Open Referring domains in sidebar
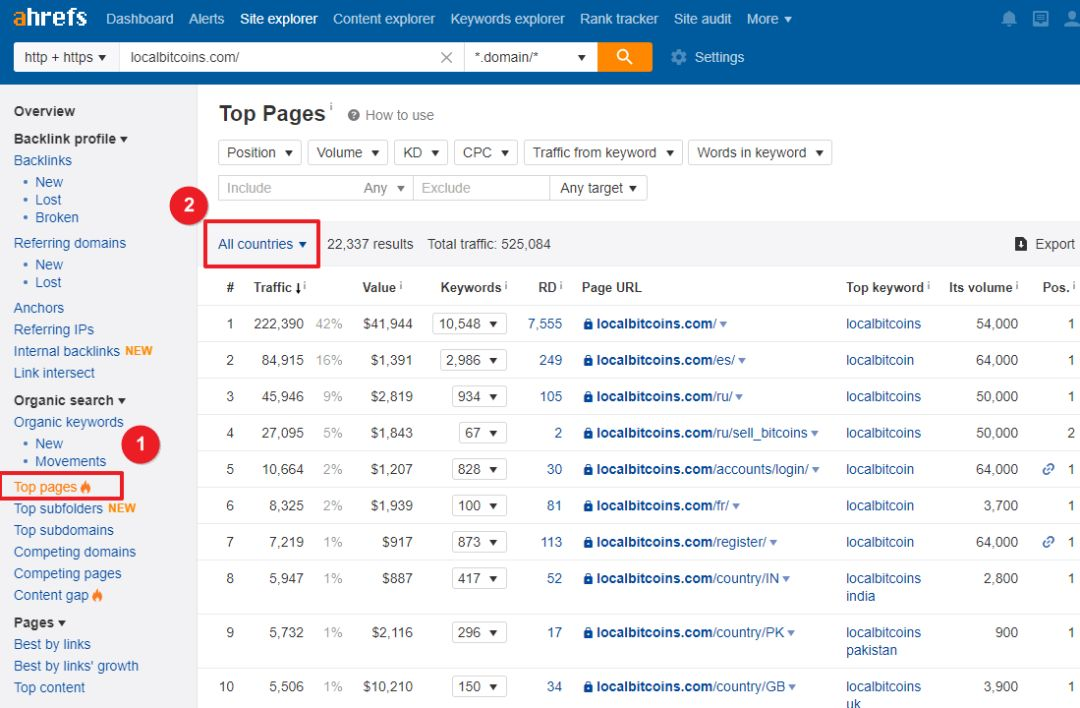The height and width of the screenshot is (708, 1080). (70, 243)
